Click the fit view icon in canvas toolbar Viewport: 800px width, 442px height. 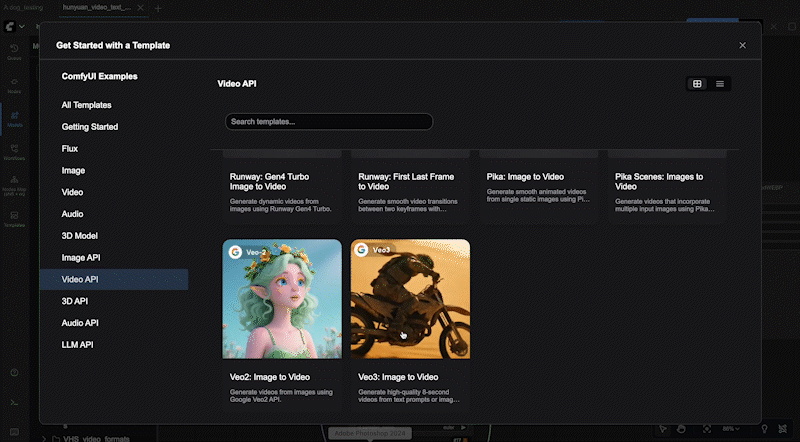click(x=707, y=429)
